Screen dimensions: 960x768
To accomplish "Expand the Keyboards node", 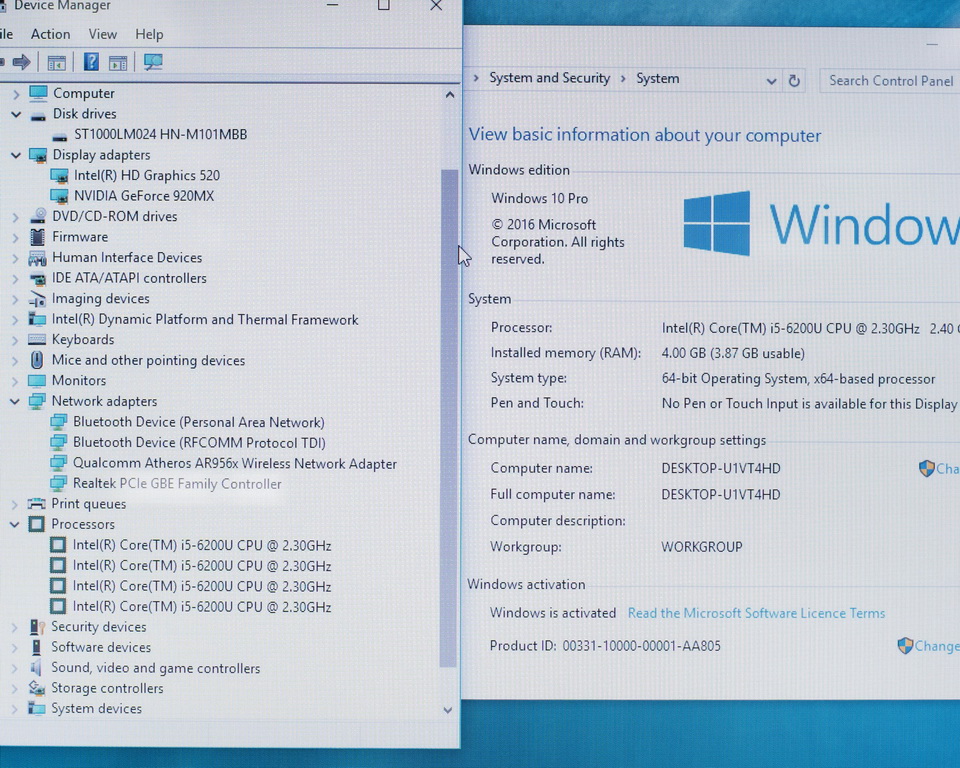I will pyautogui.click(x=15, y=340).
